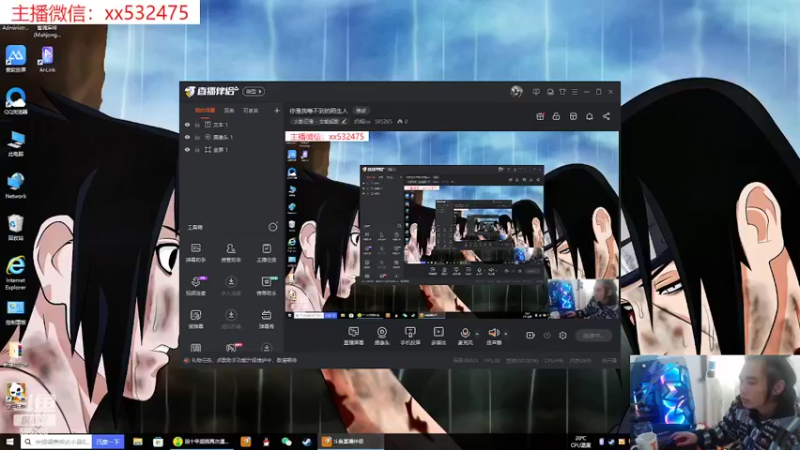Screen dimensions: 800x450
Task: Open the 房管助手 room manager tool
Action: [x=231, y=253]
